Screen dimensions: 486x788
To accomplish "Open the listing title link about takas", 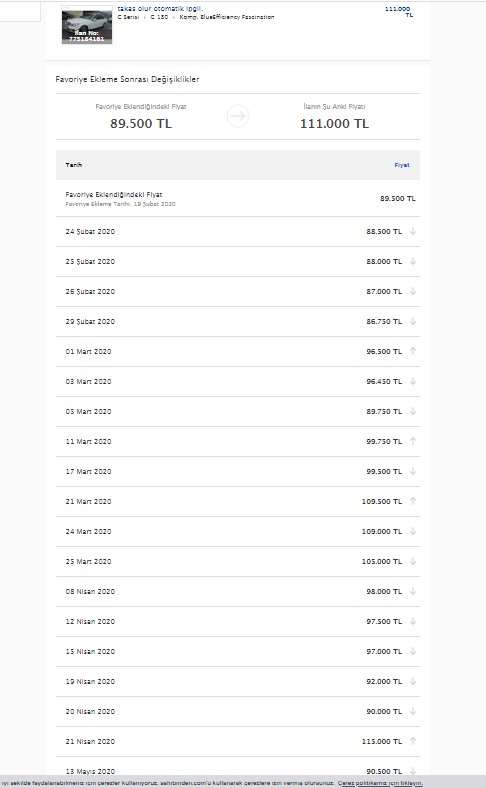I will 159,9.
